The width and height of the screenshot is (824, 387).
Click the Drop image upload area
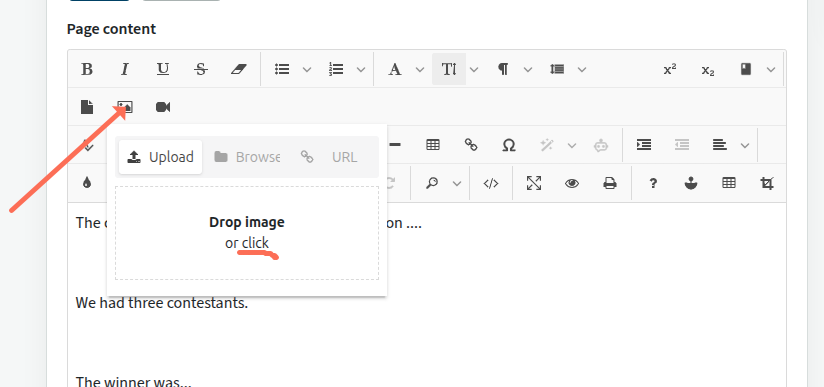(x=247, y=232)
